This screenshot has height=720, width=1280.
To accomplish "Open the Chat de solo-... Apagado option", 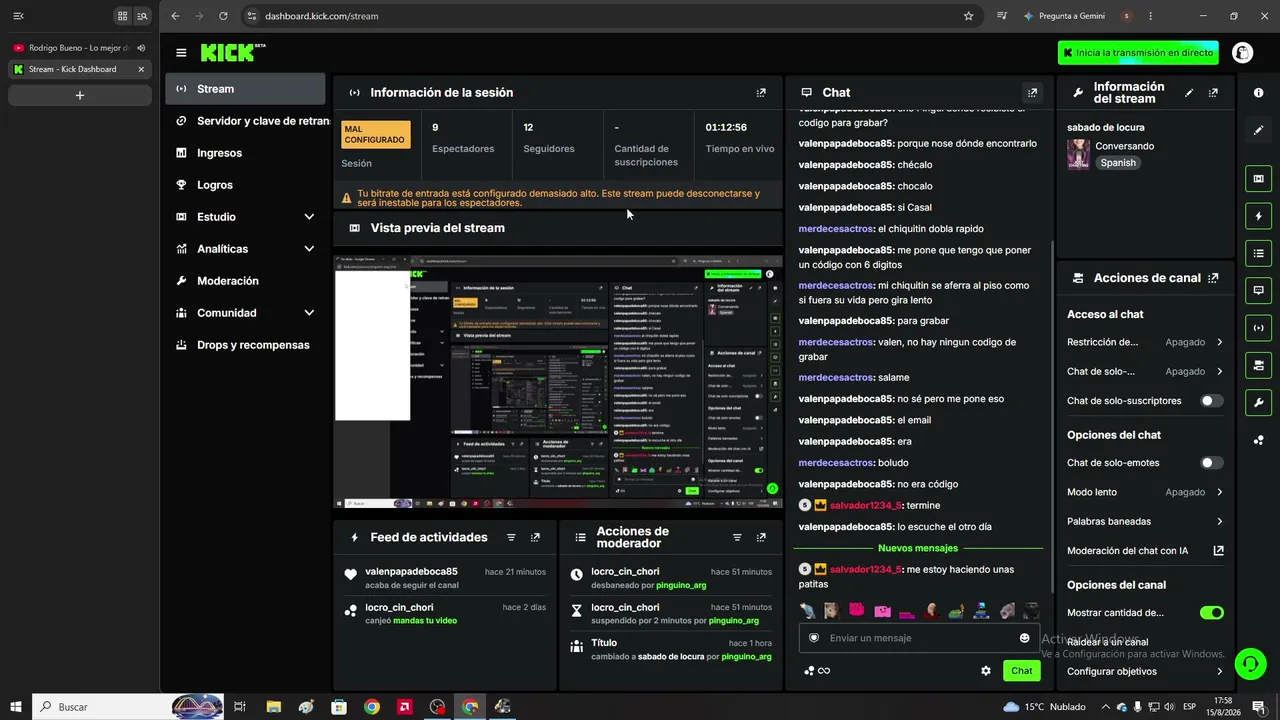I will click(1145, 371).
